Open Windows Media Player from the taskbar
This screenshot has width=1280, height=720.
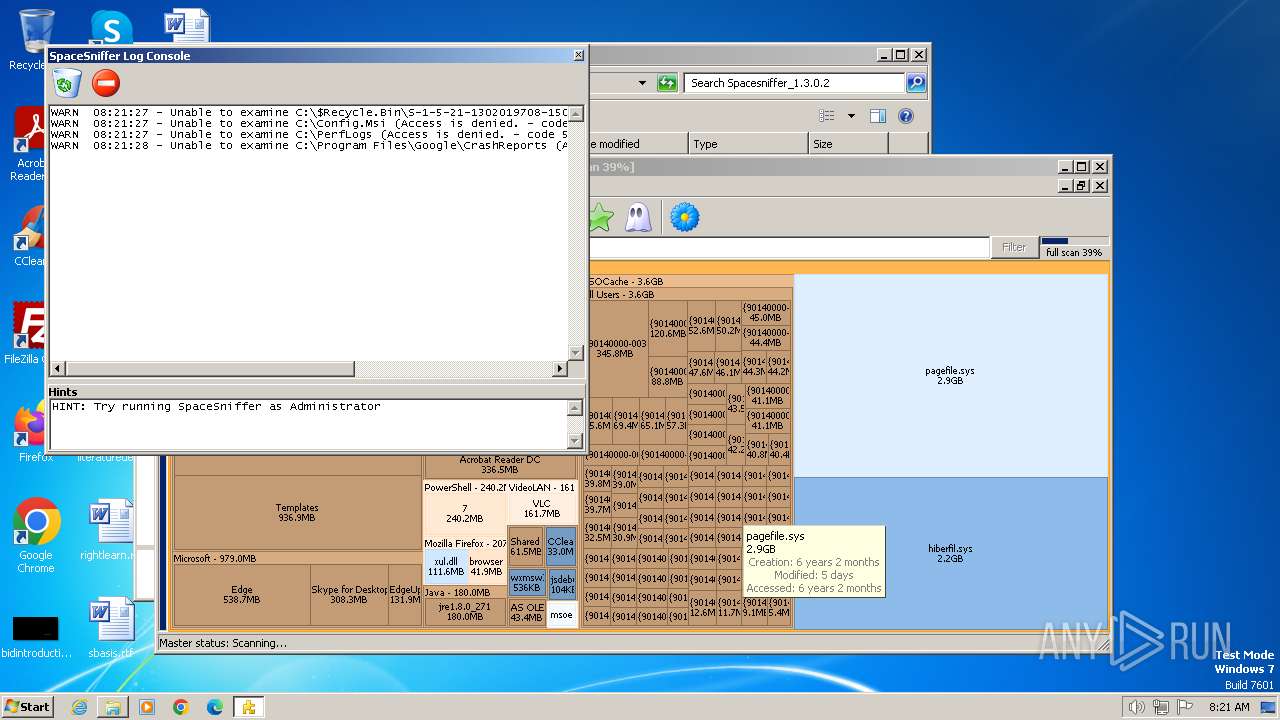click(147, 707)
